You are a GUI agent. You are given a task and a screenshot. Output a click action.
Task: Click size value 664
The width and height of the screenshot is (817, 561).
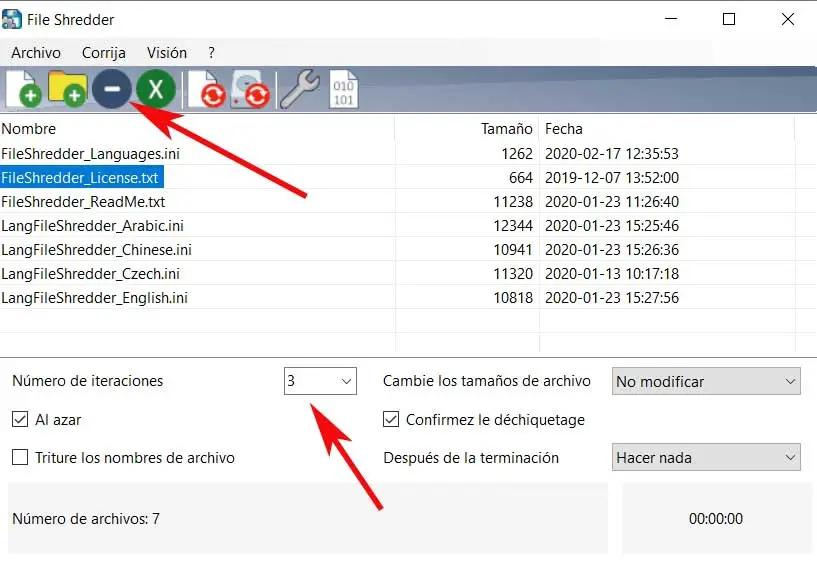[x=521, y=178]
